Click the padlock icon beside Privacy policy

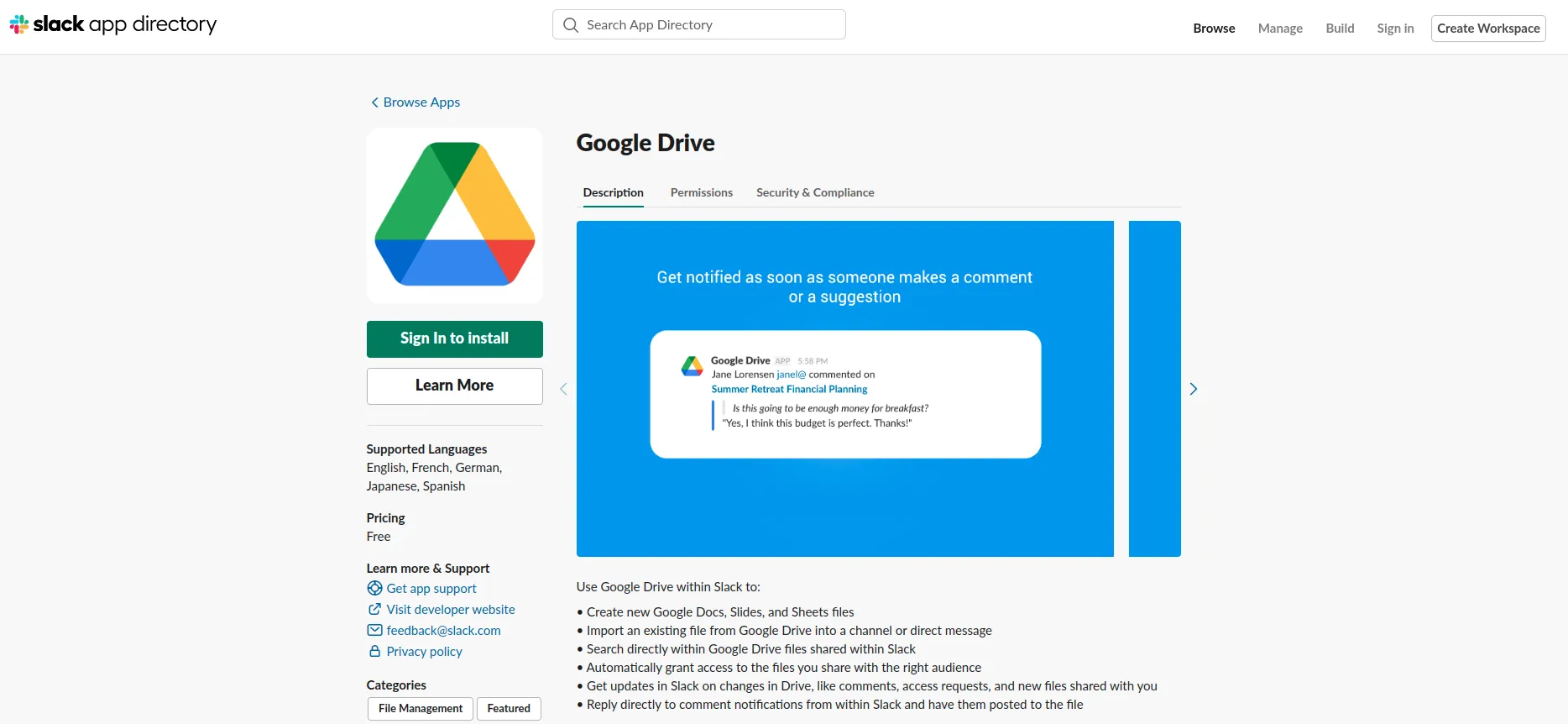(374, 651)
